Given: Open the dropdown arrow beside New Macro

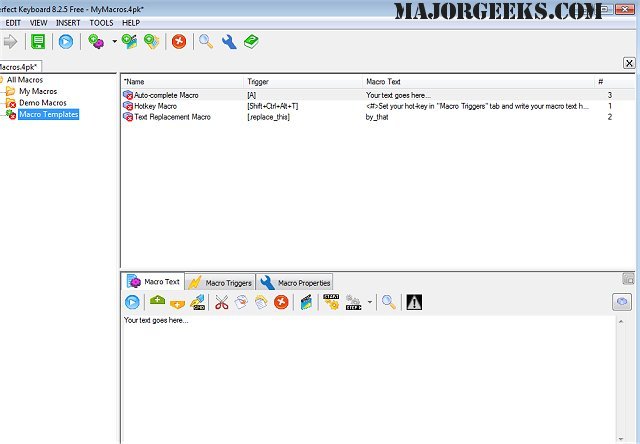Looking at the screenshot, I should (115, 42).
